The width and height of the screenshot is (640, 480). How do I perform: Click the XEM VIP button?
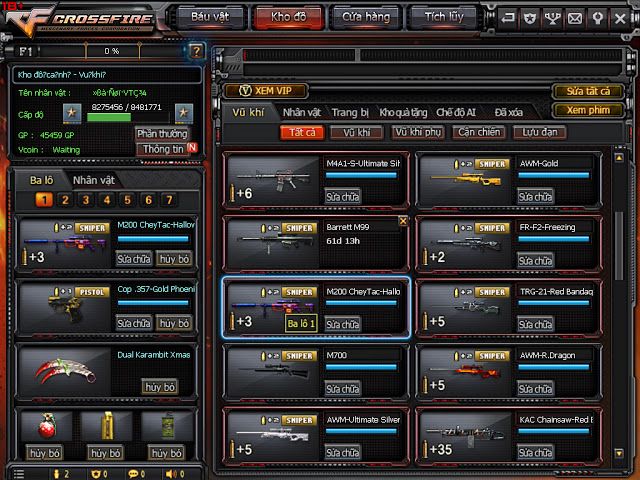[266, 91]
